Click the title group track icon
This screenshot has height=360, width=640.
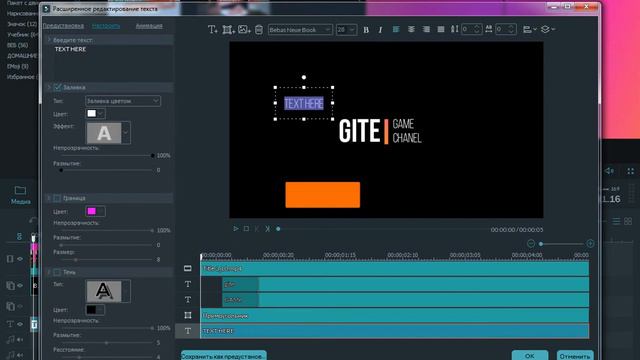click(187, 268)
